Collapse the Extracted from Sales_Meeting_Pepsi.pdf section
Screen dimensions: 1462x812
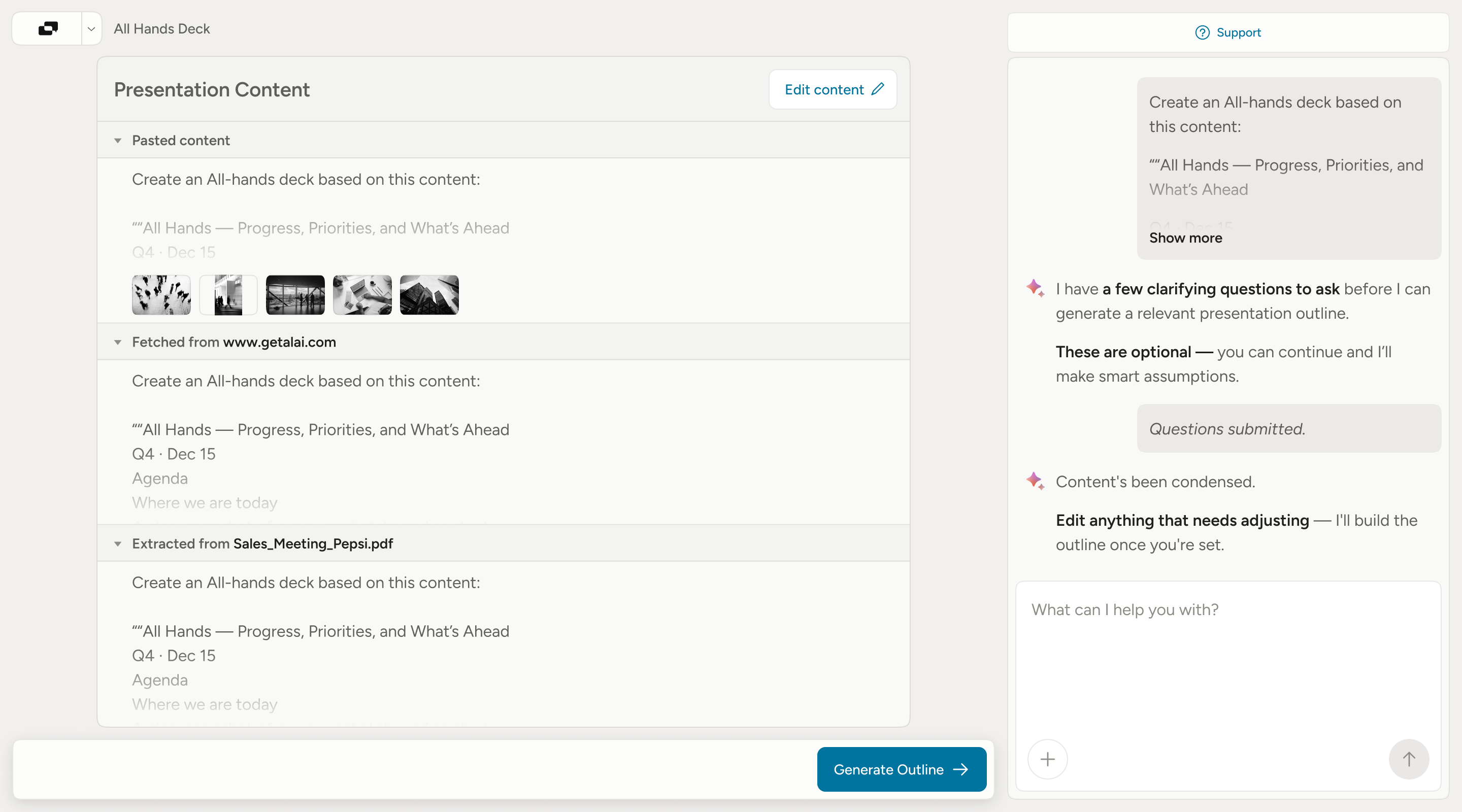coord(117,544)
